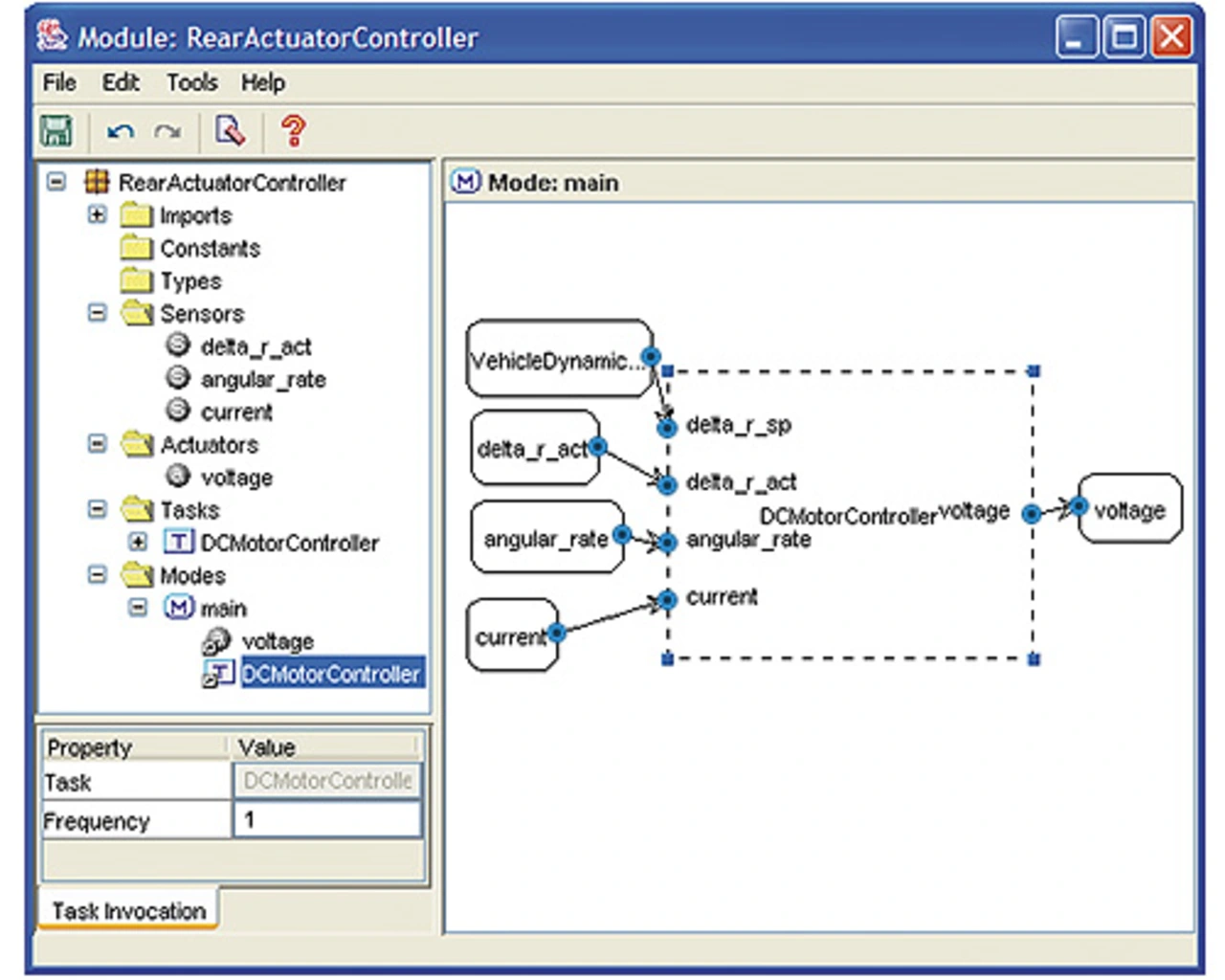Click the Frequency value input field
The image size is (1225, 980).
click(x=326, y=820)
